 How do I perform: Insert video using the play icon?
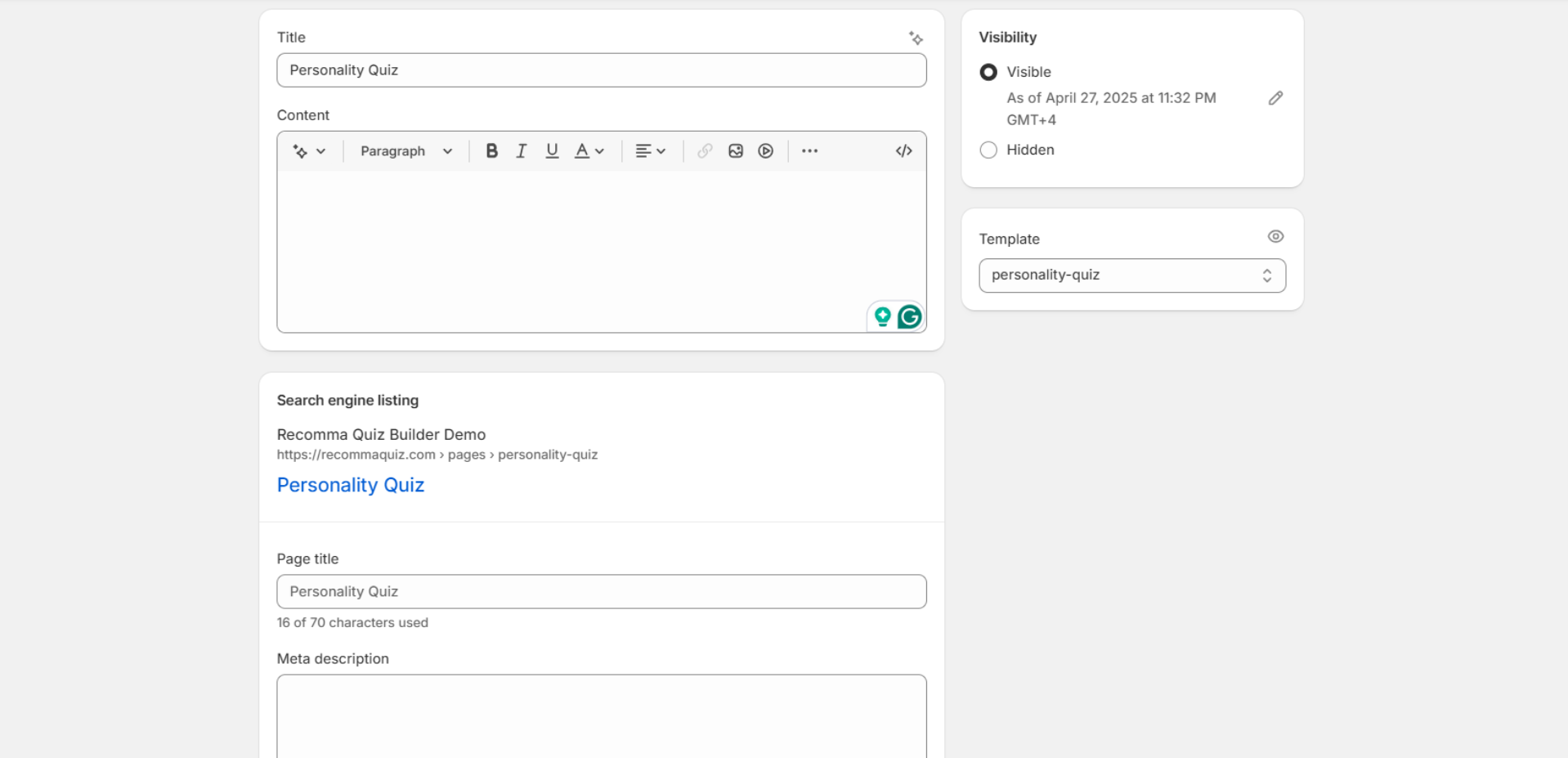(765, 151)
